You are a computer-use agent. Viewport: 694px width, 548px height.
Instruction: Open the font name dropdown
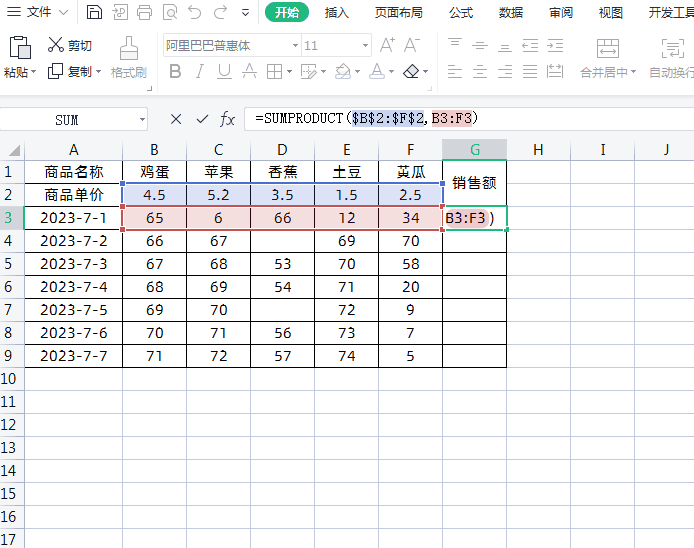pyautogui.click(x=295, y=46)
